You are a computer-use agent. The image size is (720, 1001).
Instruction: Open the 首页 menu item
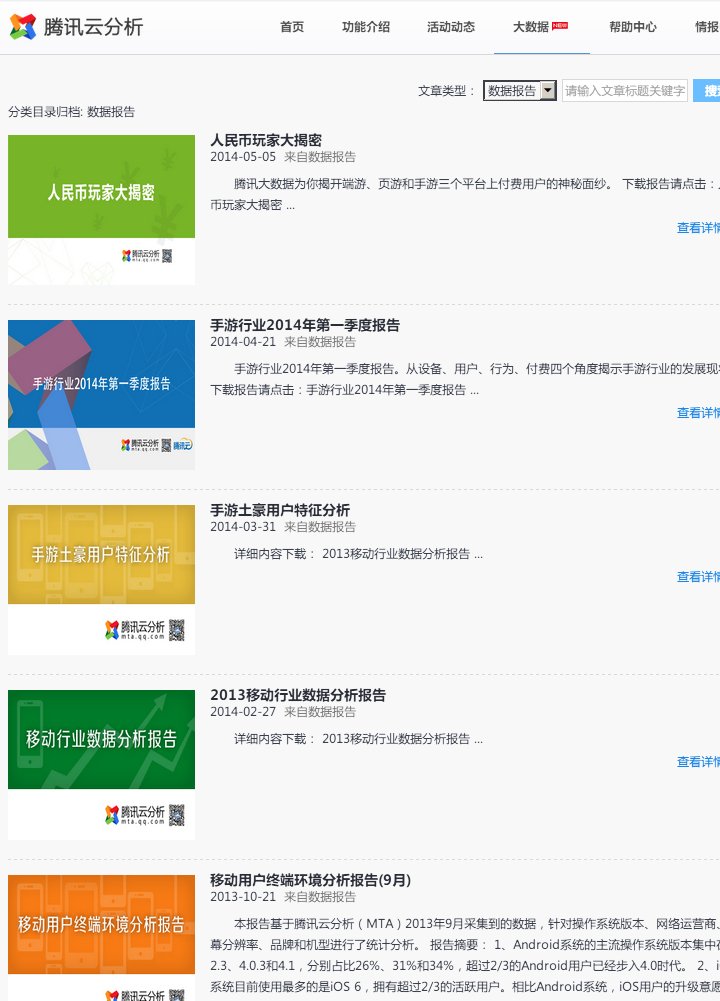pos(292,27)
